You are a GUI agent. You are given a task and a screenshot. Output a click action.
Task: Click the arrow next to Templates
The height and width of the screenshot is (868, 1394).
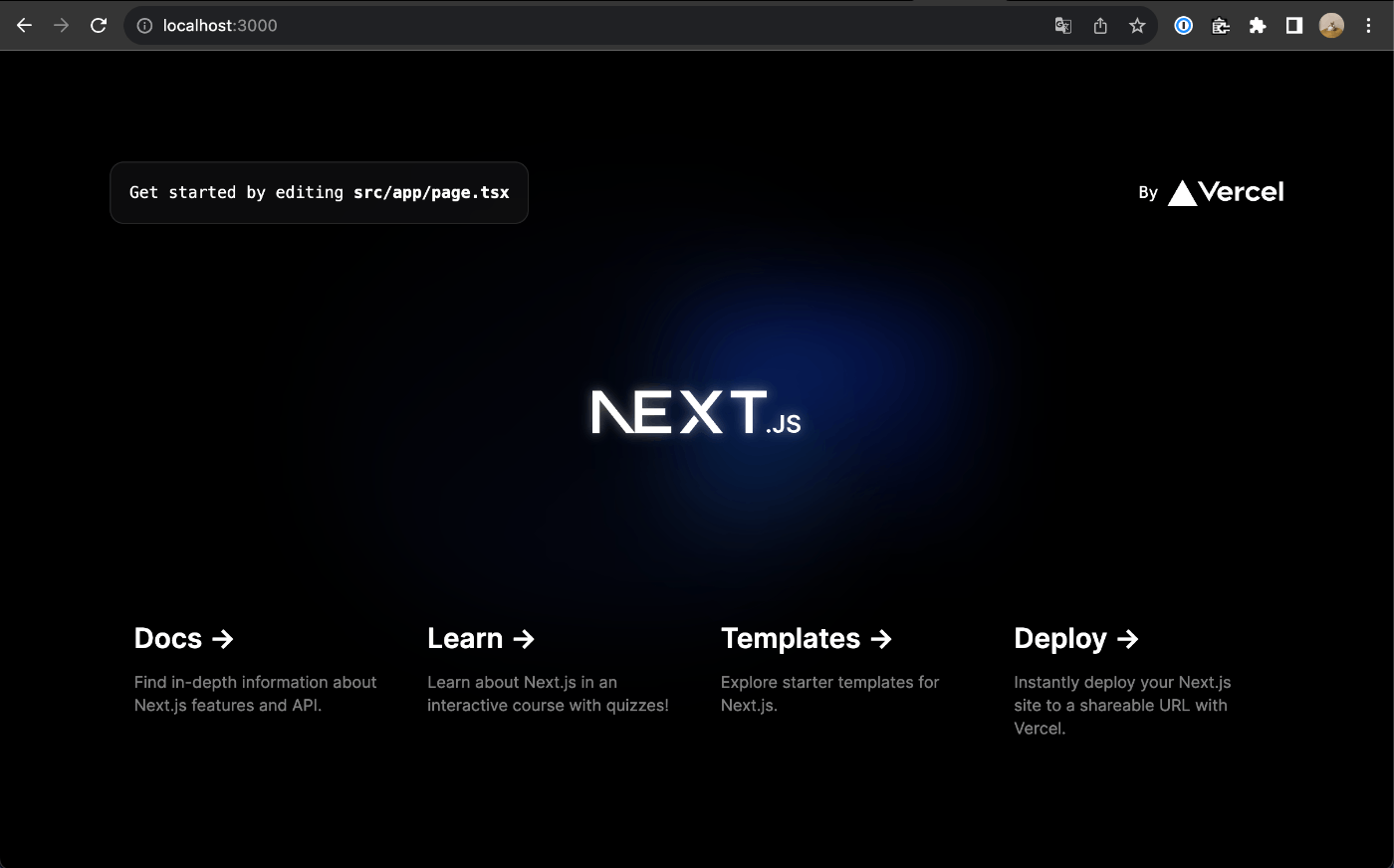[881, 639]
